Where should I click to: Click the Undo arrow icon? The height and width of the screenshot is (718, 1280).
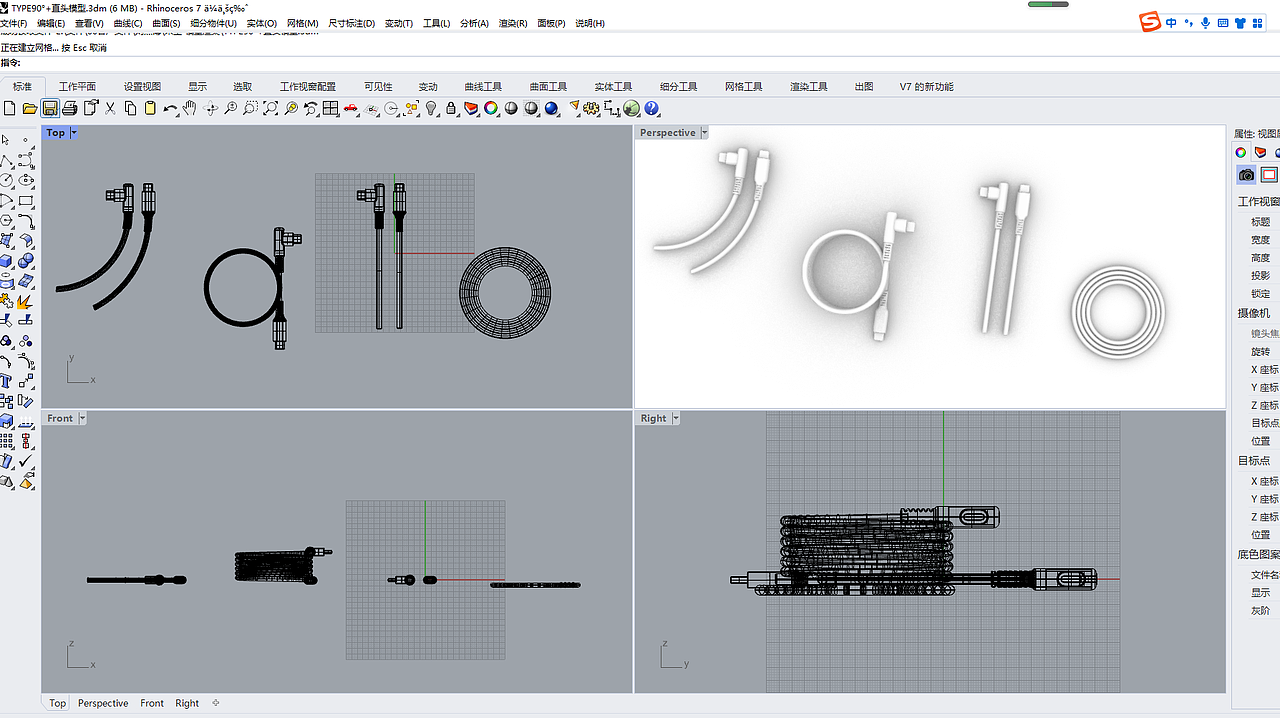coord(170,108)
